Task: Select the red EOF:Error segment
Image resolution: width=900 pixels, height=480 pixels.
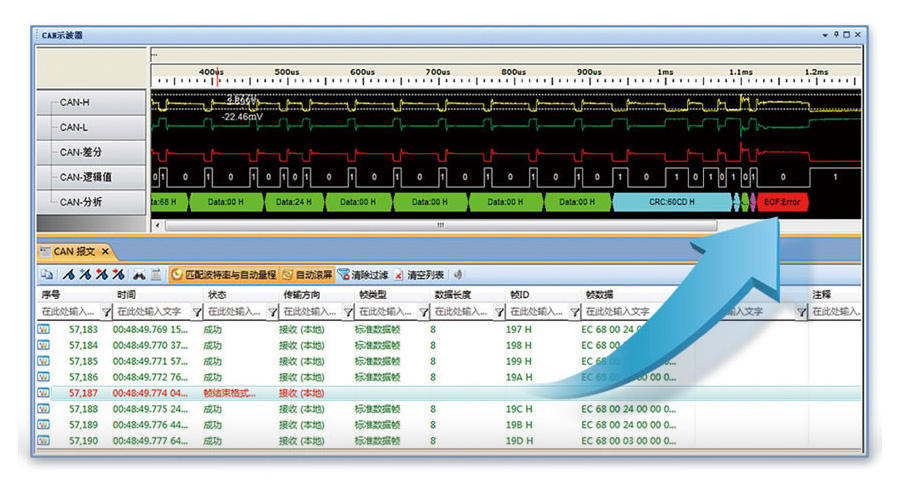Action: pyautogui.click(x=784, y=202)
